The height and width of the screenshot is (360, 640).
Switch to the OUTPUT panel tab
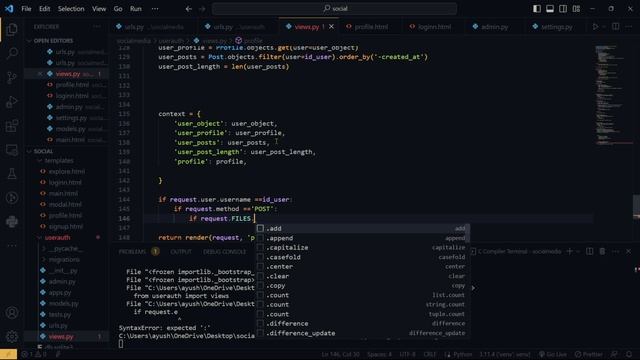point(181,251)
